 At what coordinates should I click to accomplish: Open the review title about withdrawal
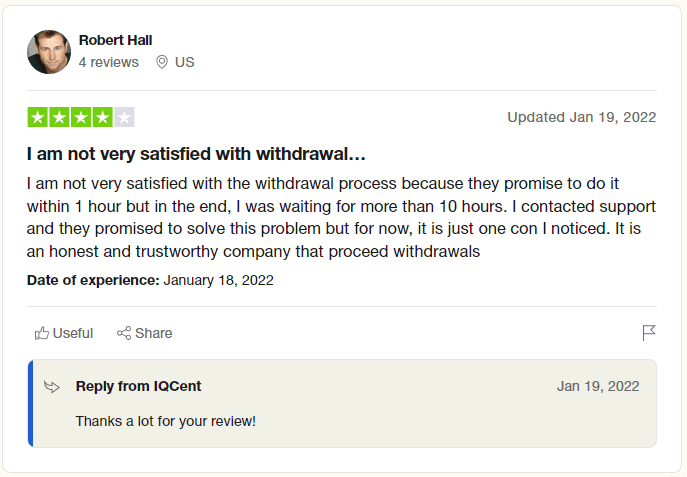(x=196, y=154)
